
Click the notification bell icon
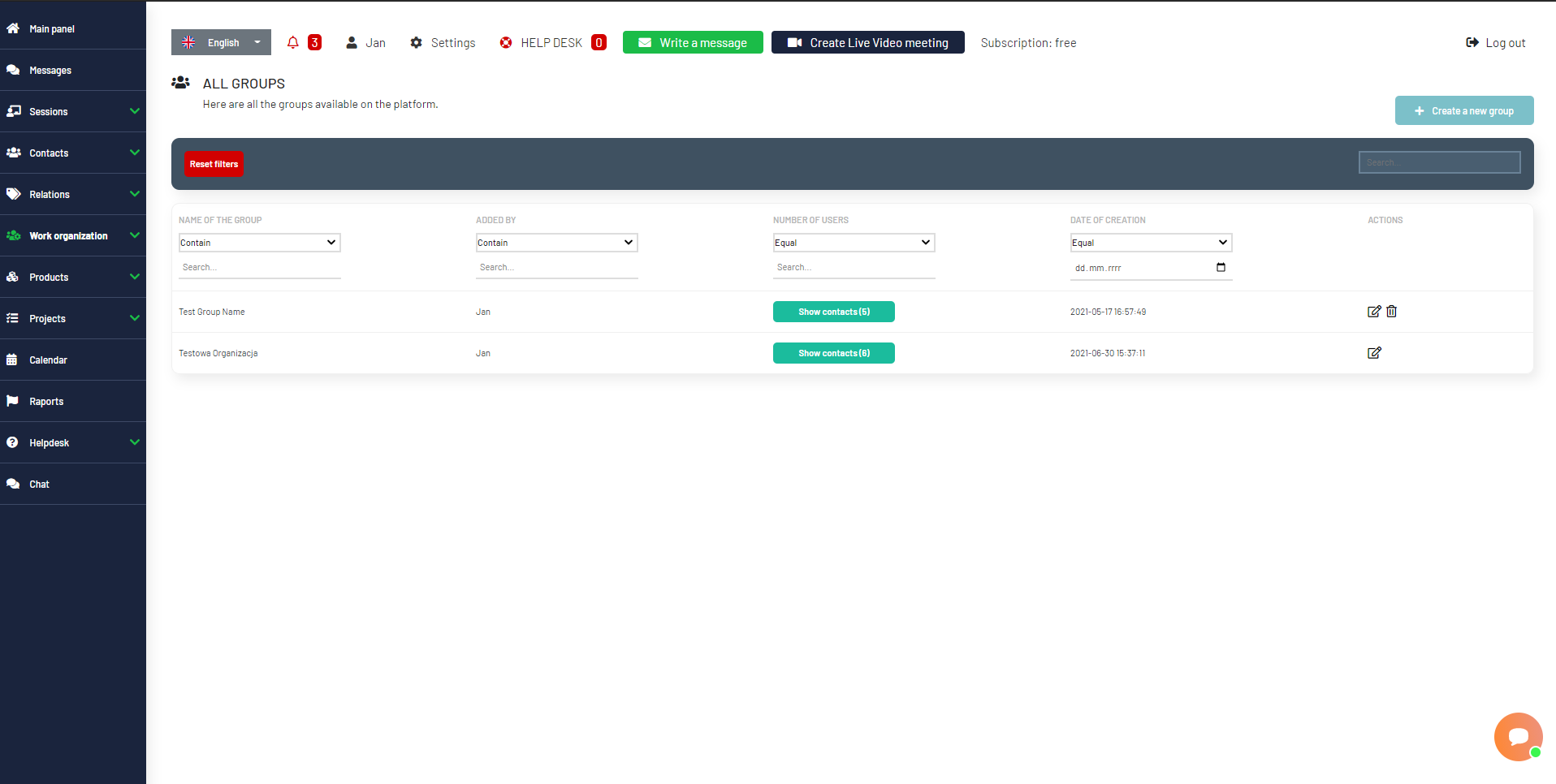(x=292, y=42)
